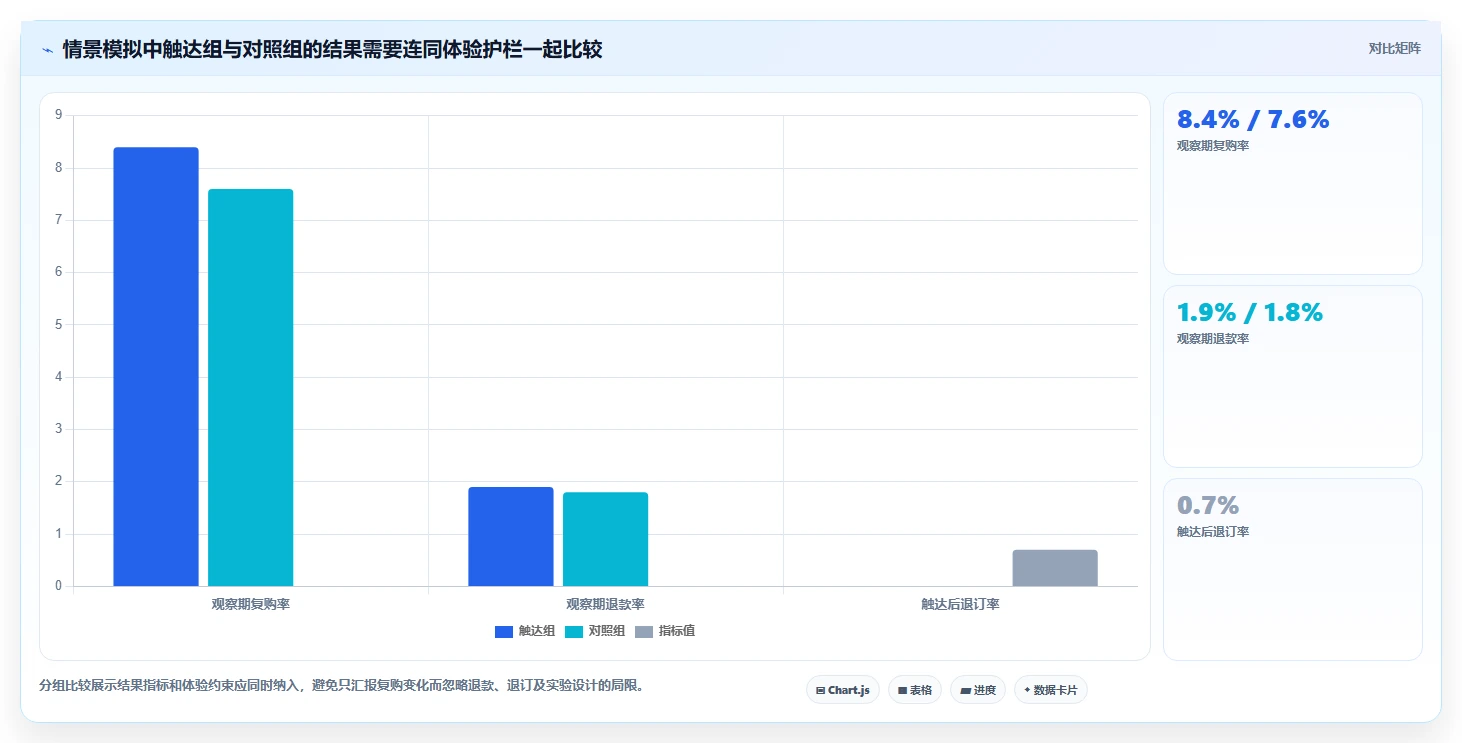The width and height of the screenshot is (1462, 743).
Task: Click the gray 指标值 legend swatch
Action: (x=644, y=631)
